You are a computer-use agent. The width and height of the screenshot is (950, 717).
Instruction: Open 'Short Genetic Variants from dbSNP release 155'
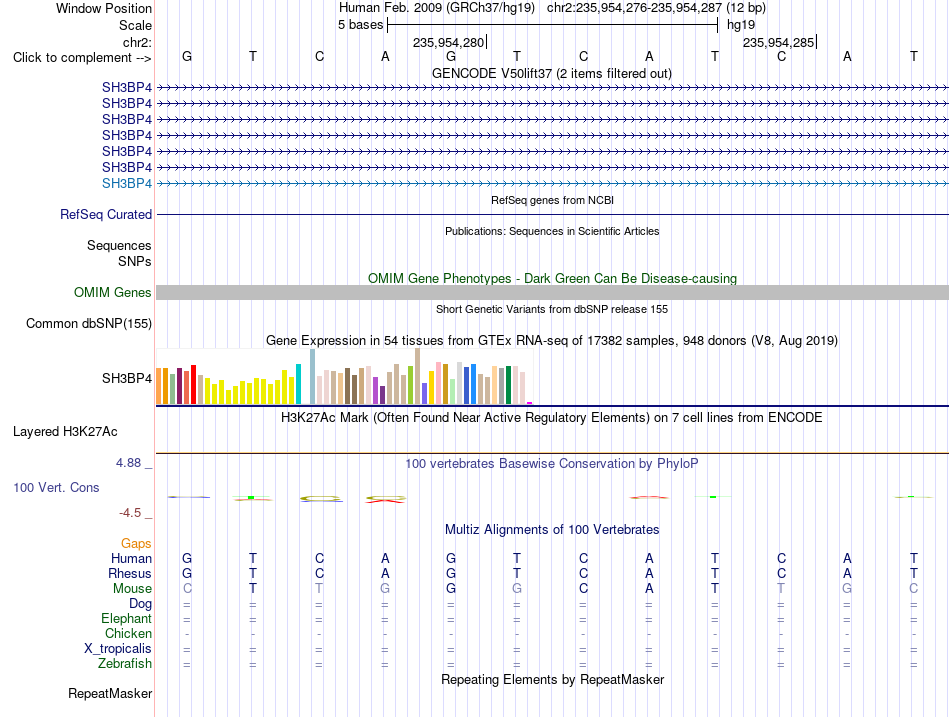click(x=552, y=309)
